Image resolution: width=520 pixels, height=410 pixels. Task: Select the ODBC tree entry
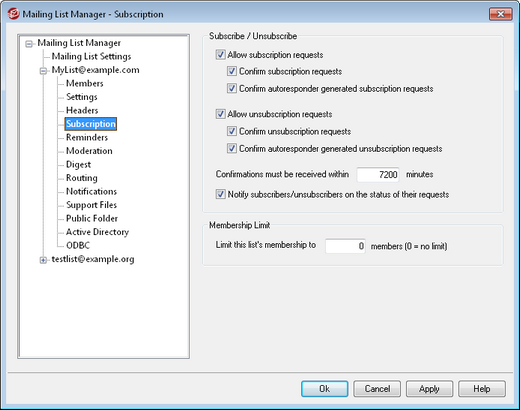coord(78,245)
